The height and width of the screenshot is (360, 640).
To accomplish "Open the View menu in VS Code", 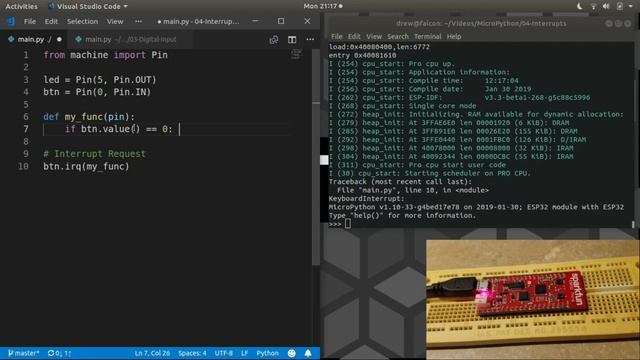I will pos(115,21).
